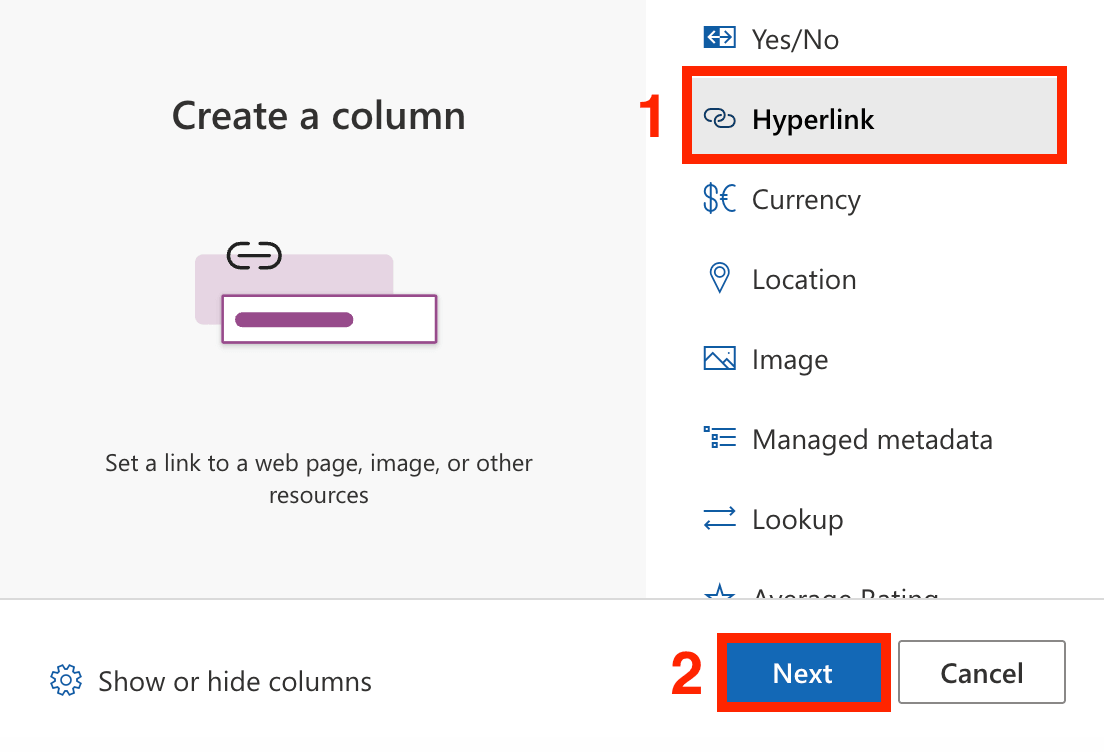Click the Currency symbol icon

720,199
